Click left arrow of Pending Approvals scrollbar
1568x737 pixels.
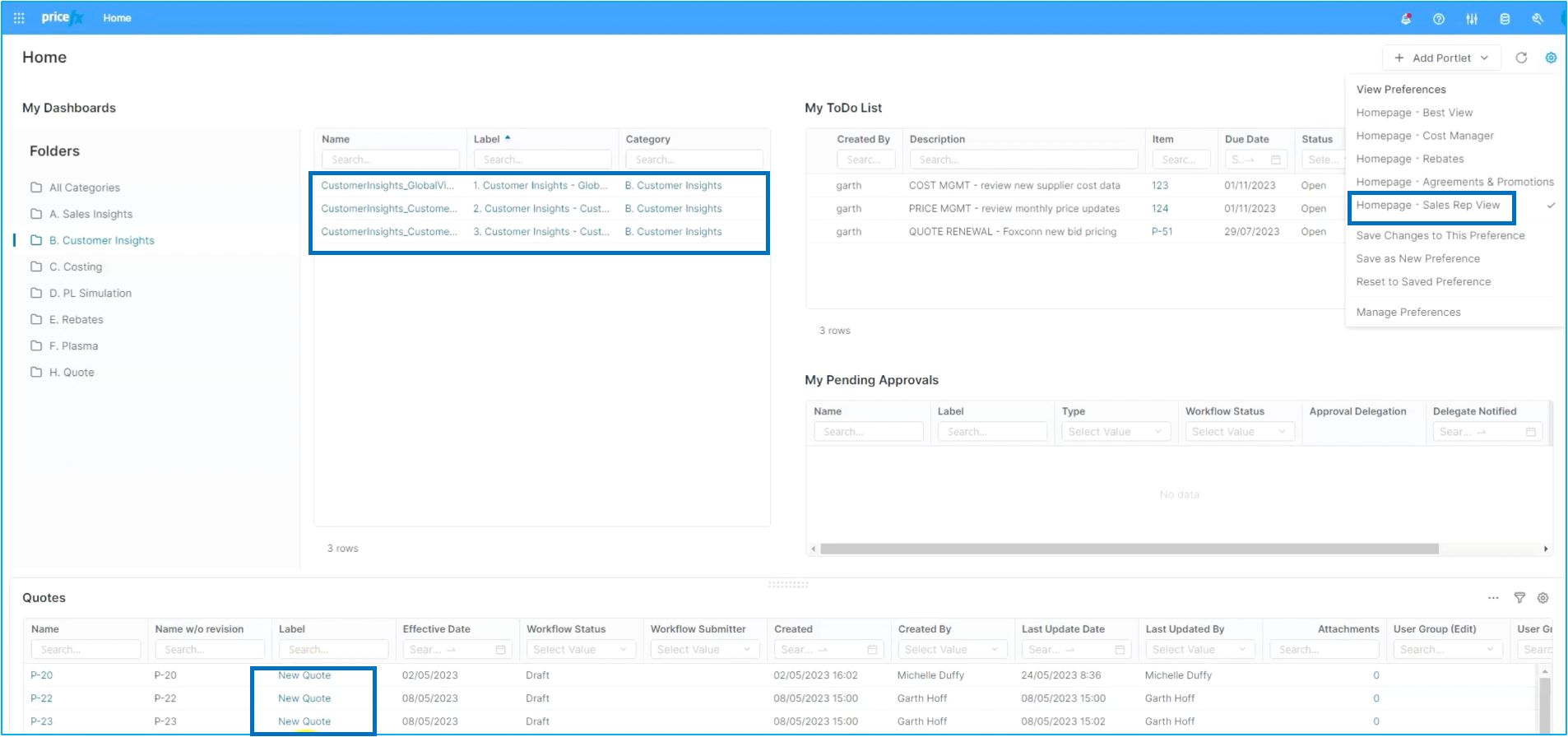(x=814, y=549)
